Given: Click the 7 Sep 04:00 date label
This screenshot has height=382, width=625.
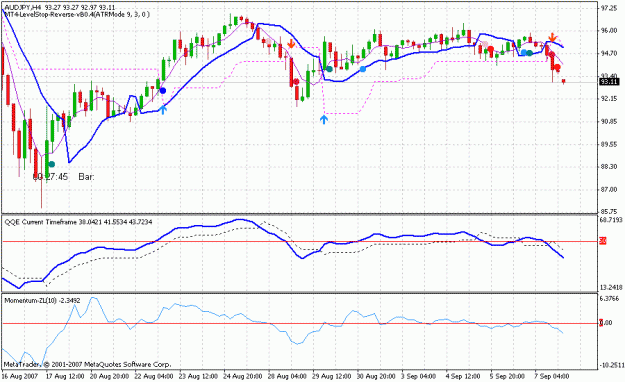Looking at the screenshot, I should pos(552,376).
